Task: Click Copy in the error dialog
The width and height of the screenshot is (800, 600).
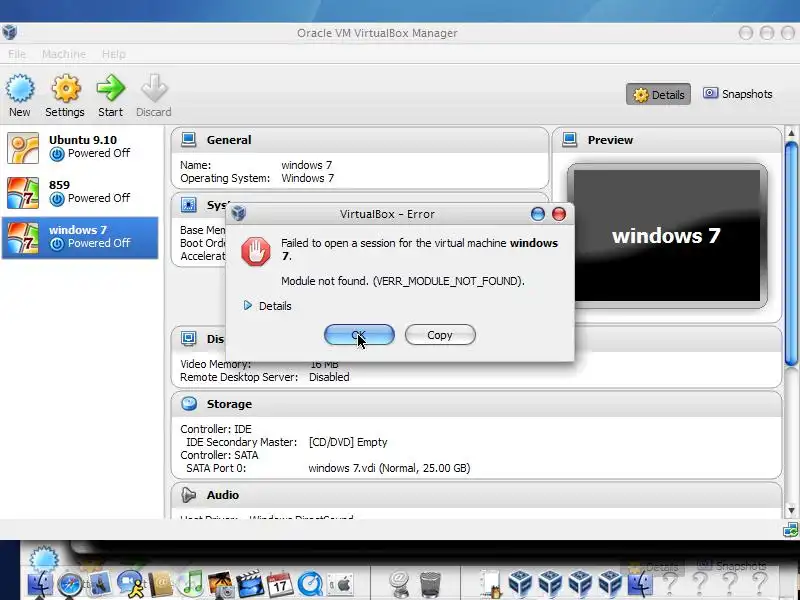Action: (440, 335)
